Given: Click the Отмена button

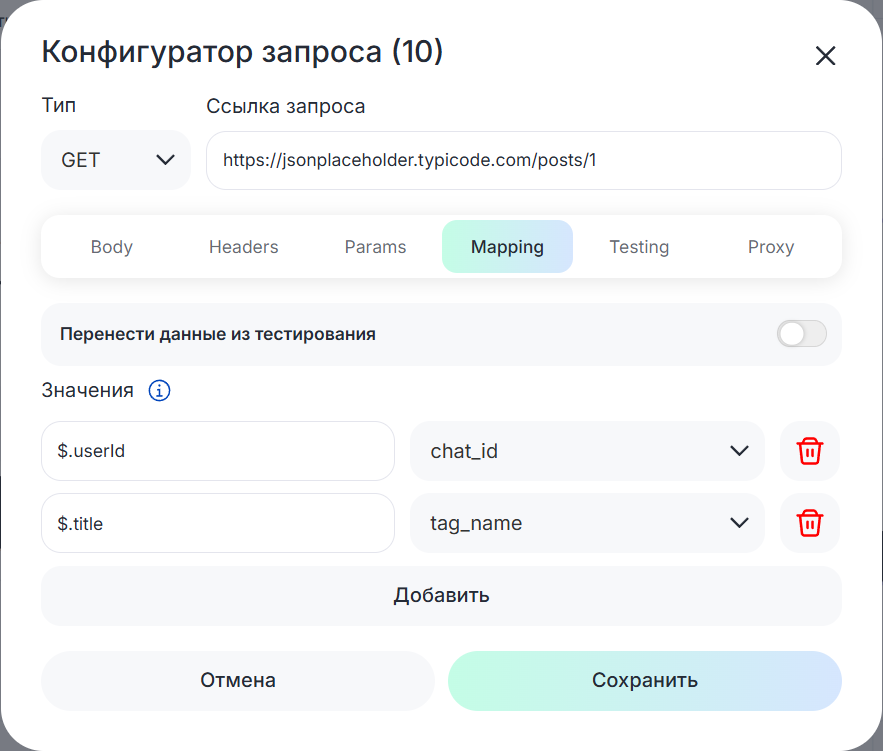Looking at the screenshot, I should [x=238, y=681].
